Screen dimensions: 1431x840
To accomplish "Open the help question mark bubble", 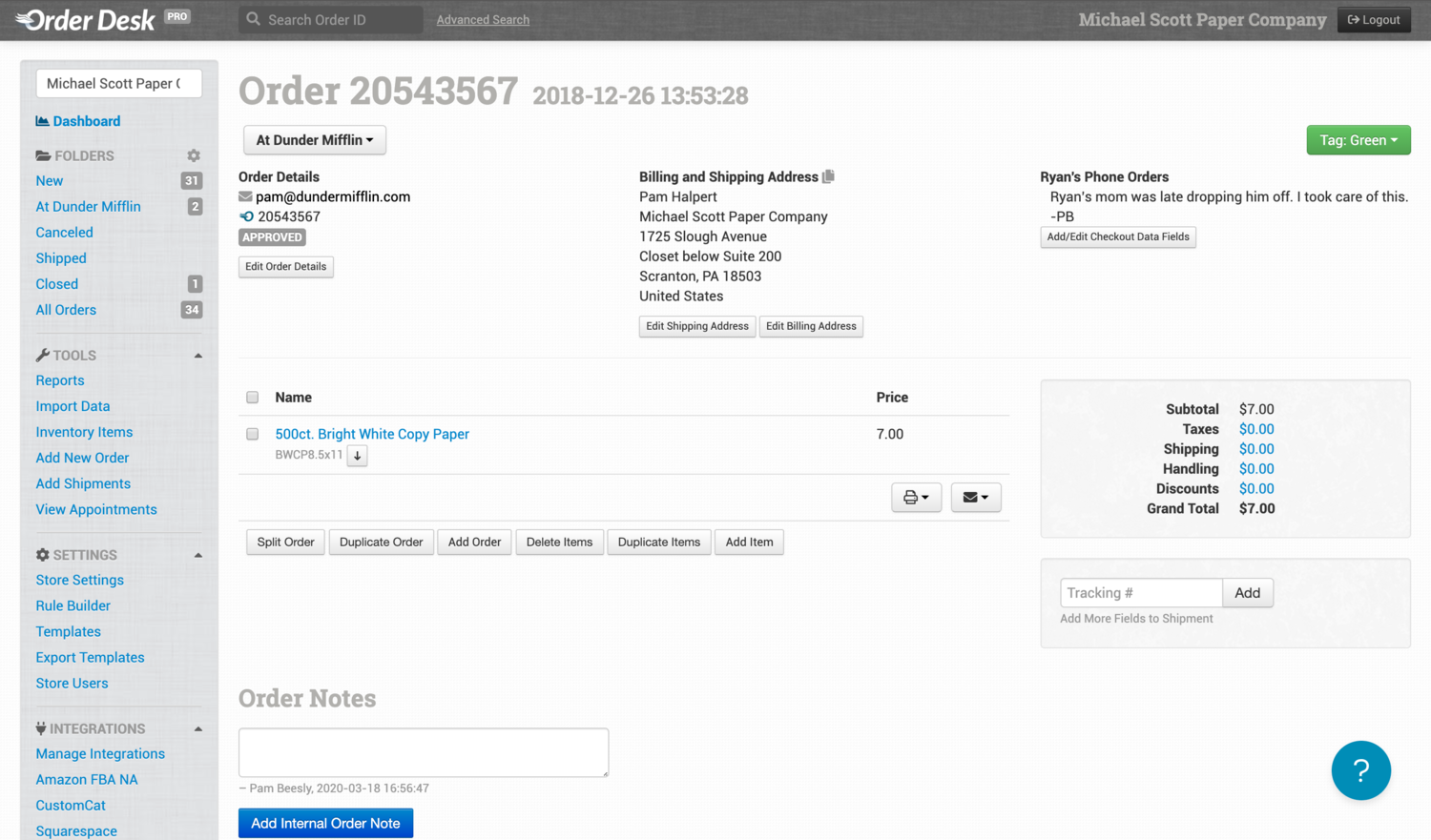I will point(1360,770).
